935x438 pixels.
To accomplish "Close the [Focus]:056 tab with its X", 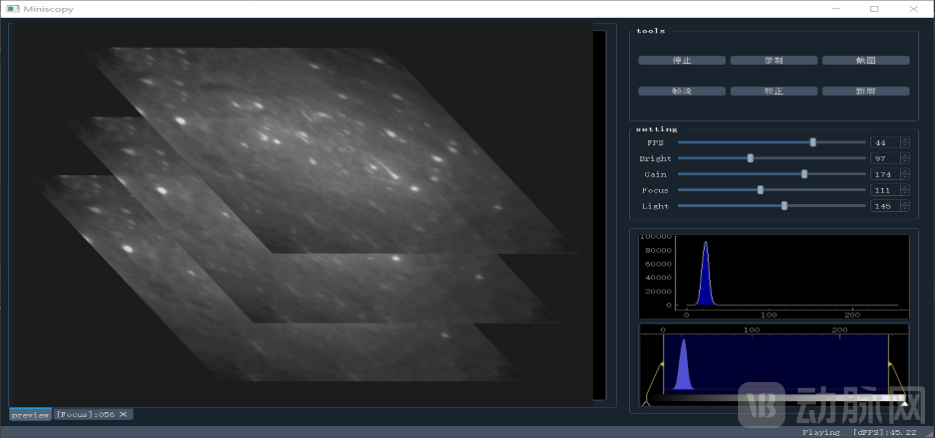I will pos(123,414).
